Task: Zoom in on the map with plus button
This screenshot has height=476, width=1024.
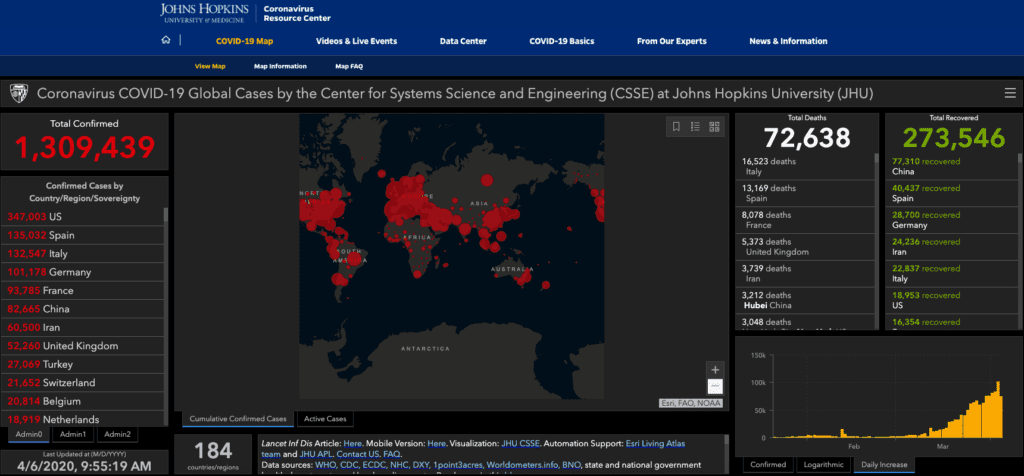Action: pos(714,369)
